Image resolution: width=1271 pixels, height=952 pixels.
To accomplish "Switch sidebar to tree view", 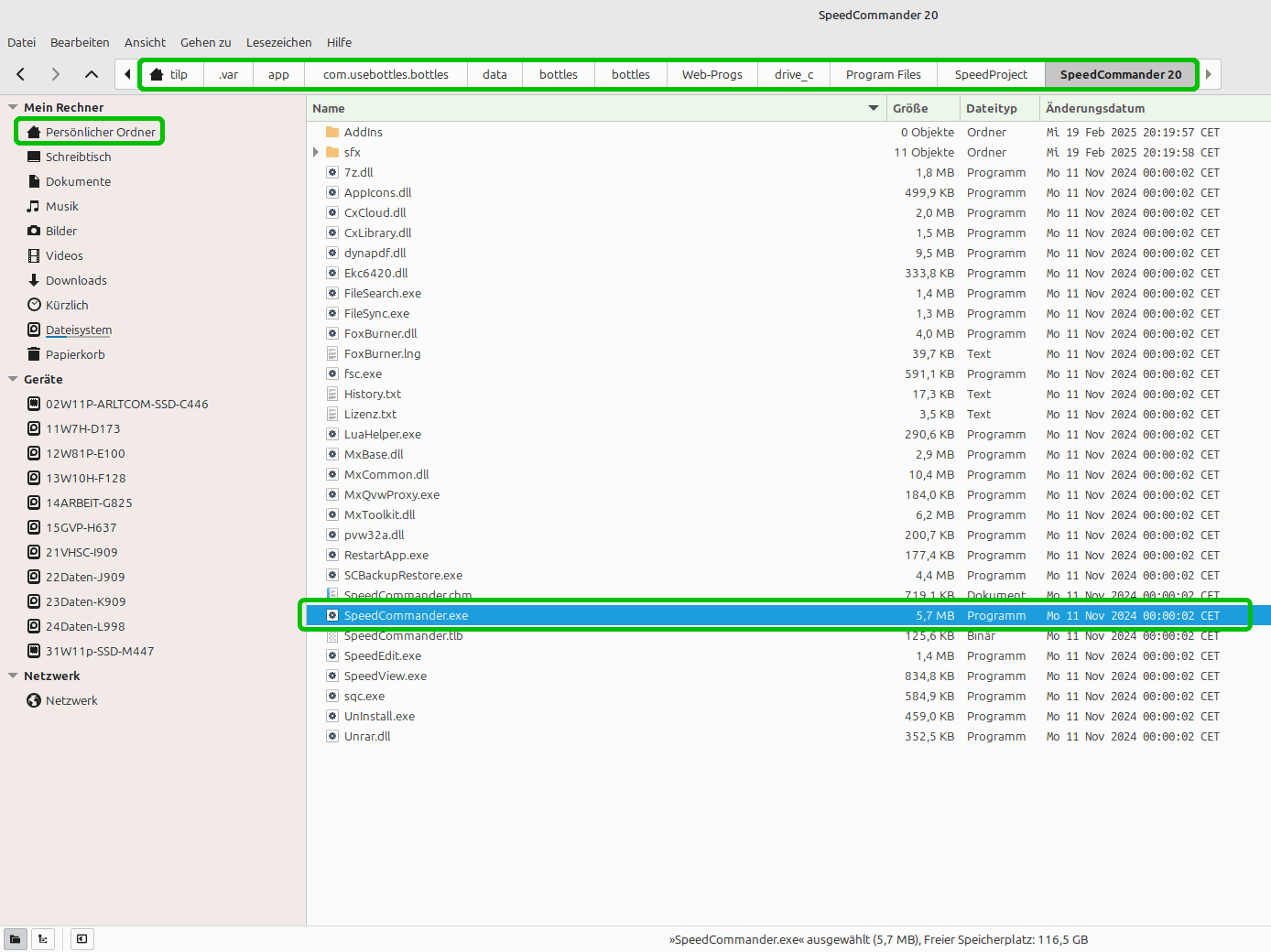I will (43, 939).
